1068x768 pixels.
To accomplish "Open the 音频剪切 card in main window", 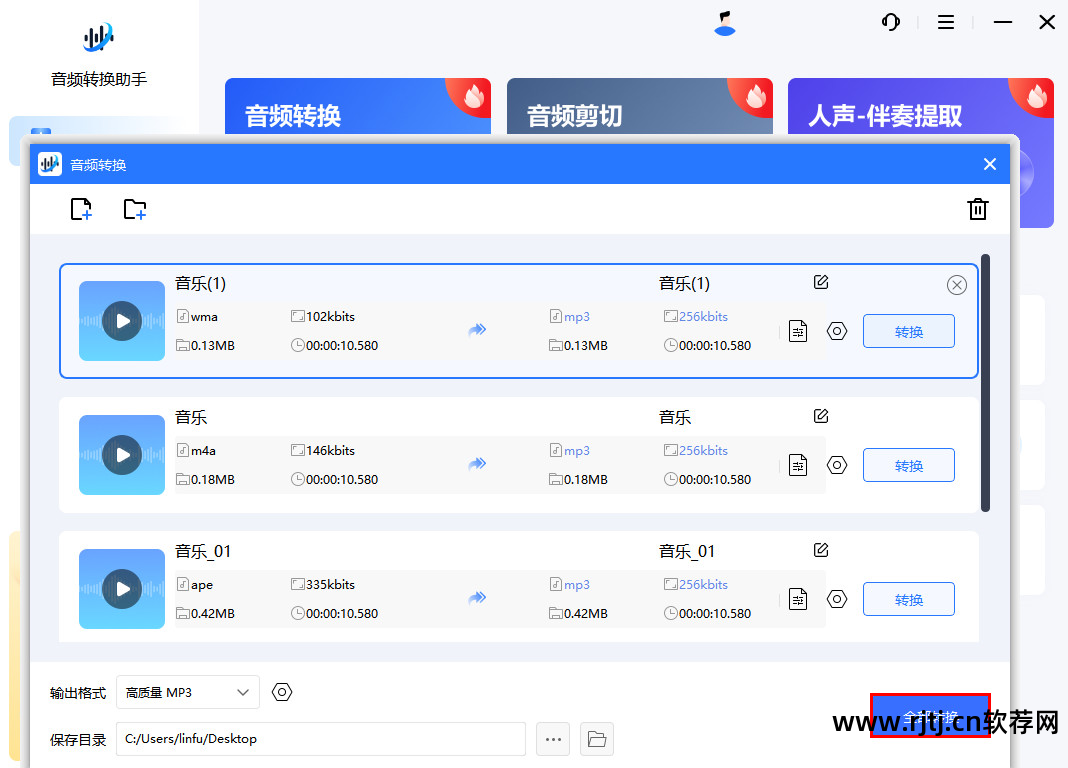I will coord(640,106).
